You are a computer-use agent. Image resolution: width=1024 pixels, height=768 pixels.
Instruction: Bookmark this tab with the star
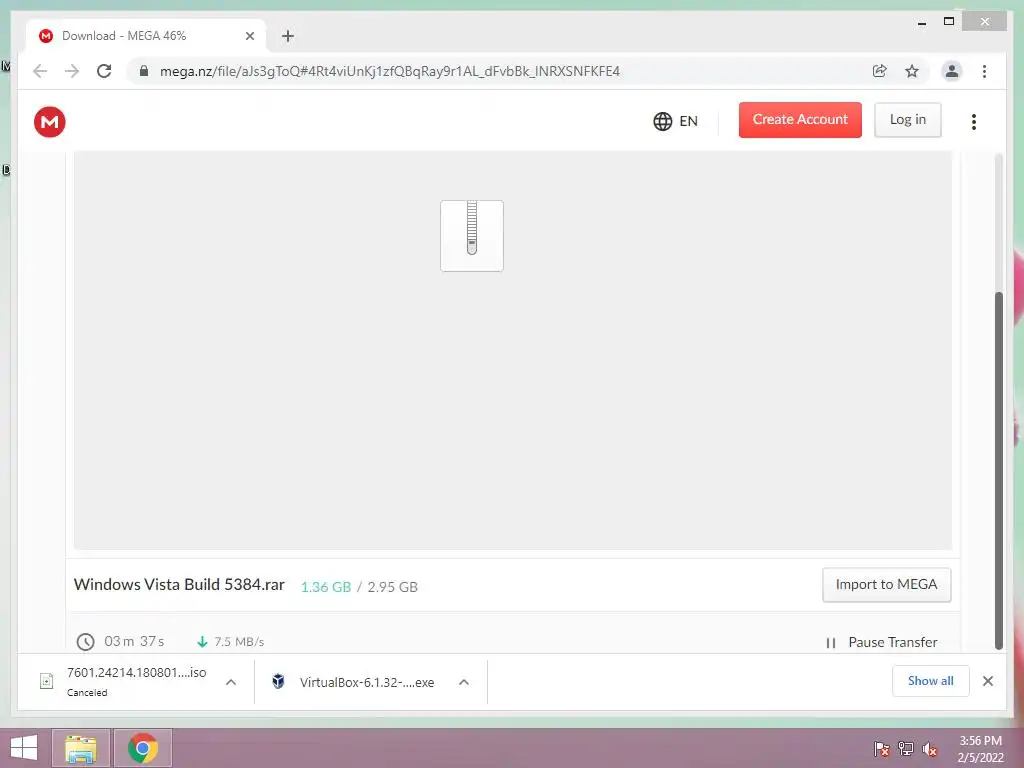912,71
